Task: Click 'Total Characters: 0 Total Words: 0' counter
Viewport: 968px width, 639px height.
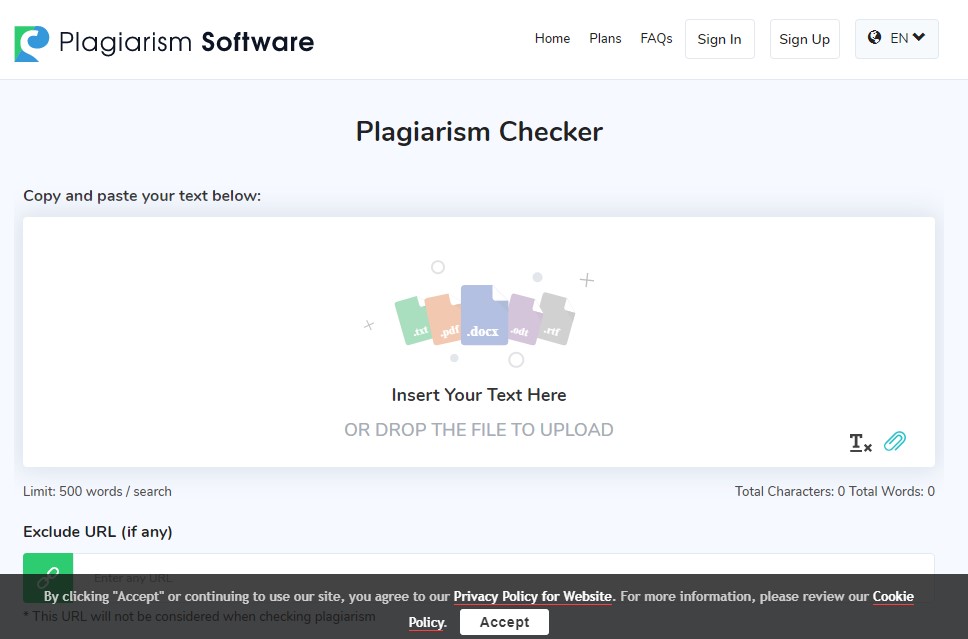Action: pyautogui.click(x=835, y=491)
